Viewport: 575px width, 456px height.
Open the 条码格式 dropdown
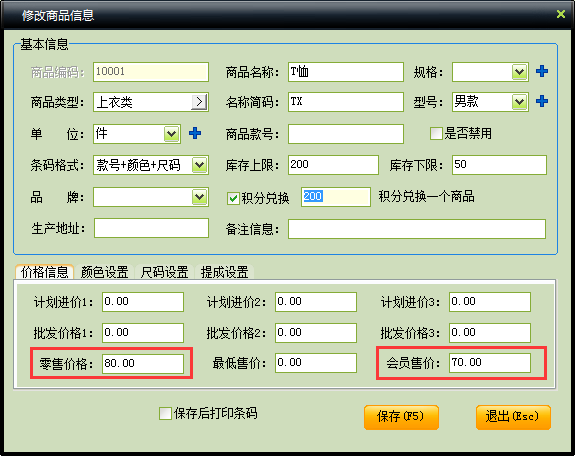point(199,165)
